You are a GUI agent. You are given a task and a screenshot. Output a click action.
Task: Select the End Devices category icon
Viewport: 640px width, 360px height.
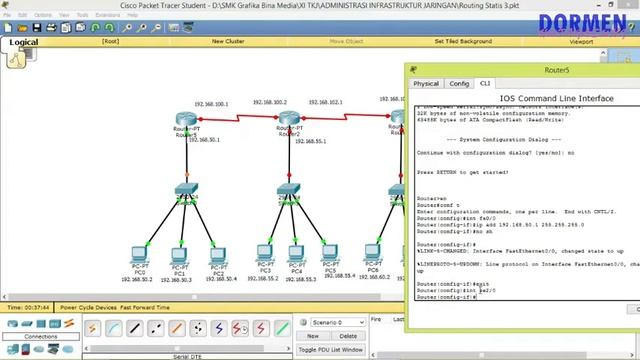pos(13,349)
